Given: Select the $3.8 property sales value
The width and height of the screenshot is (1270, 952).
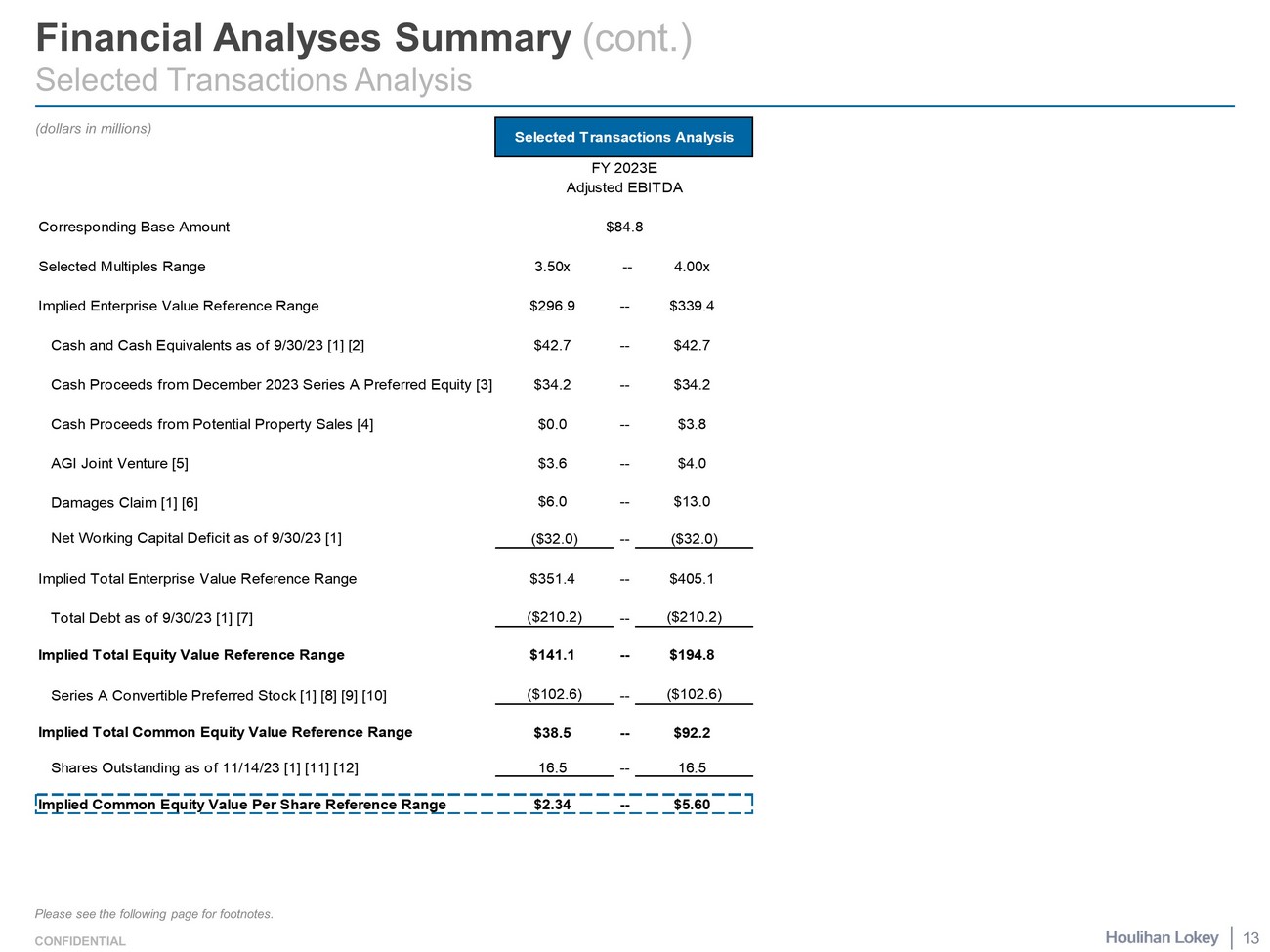Looking at the screenshot, I should point(692,424).
